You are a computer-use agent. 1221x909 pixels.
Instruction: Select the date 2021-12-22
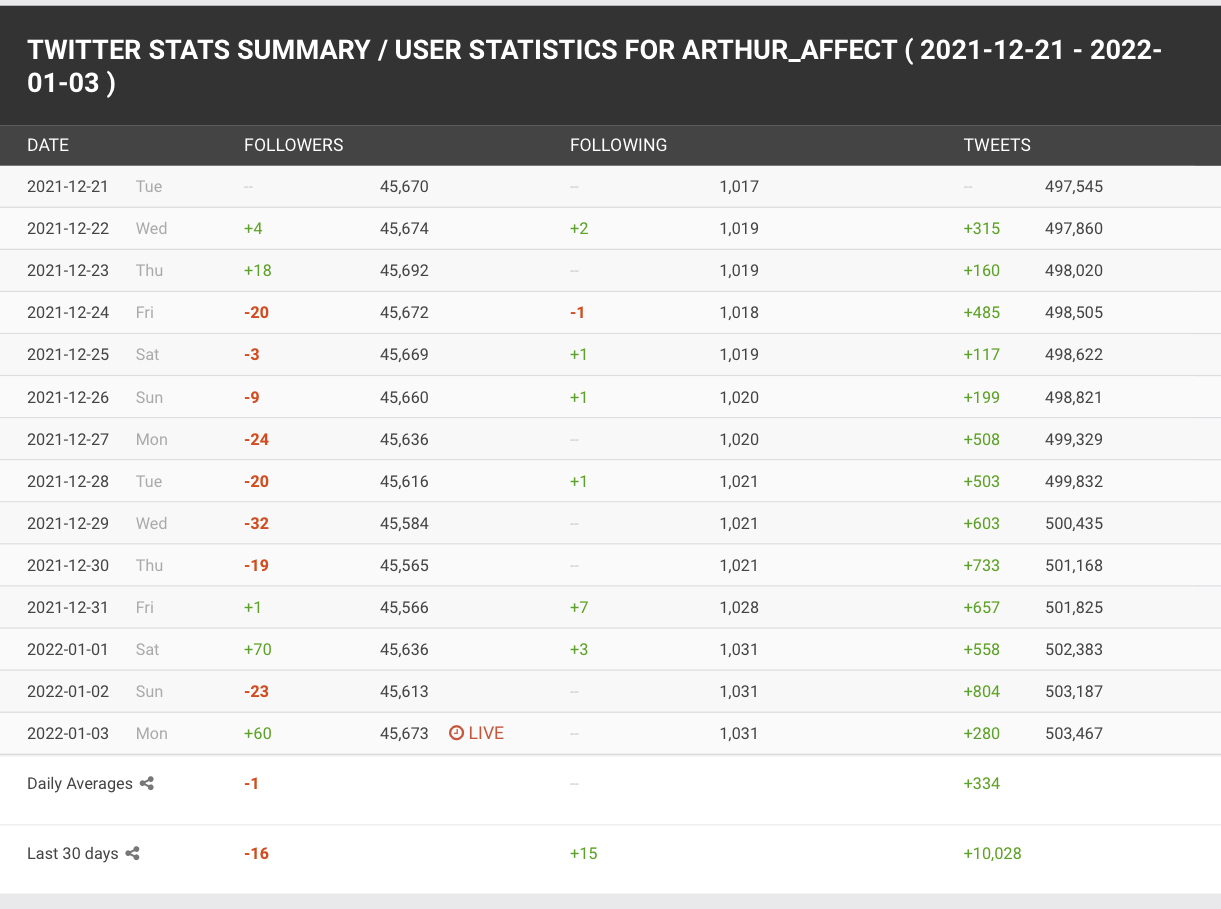point(68,228)
